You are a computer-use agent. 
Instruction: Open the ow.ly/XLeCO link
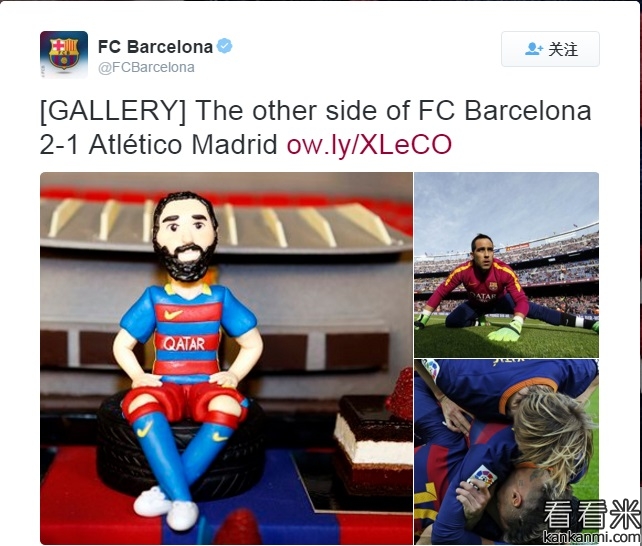coord(369,144)
